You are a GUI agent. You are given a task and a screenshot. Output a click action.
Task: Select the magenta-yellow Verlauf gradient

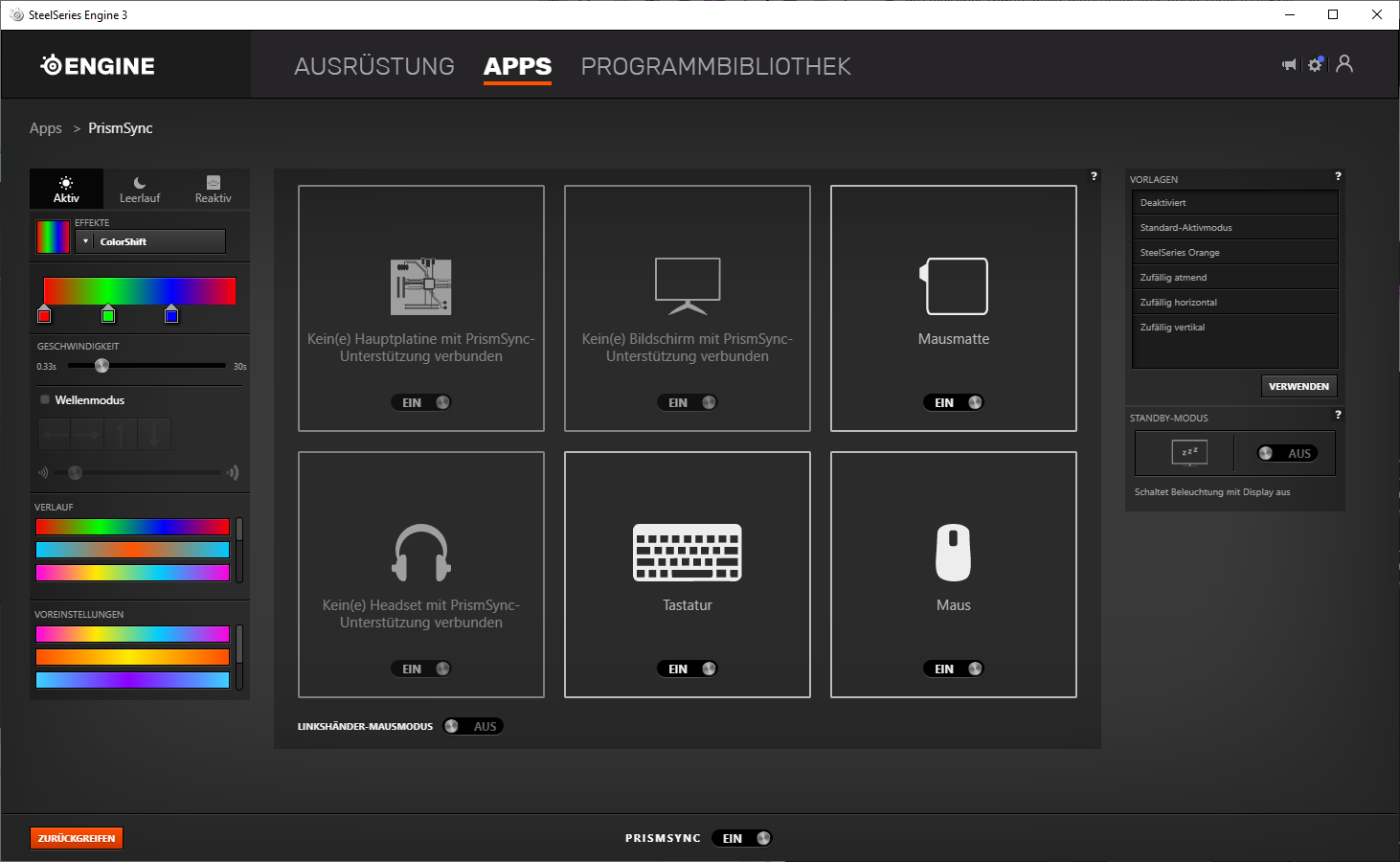133,573
